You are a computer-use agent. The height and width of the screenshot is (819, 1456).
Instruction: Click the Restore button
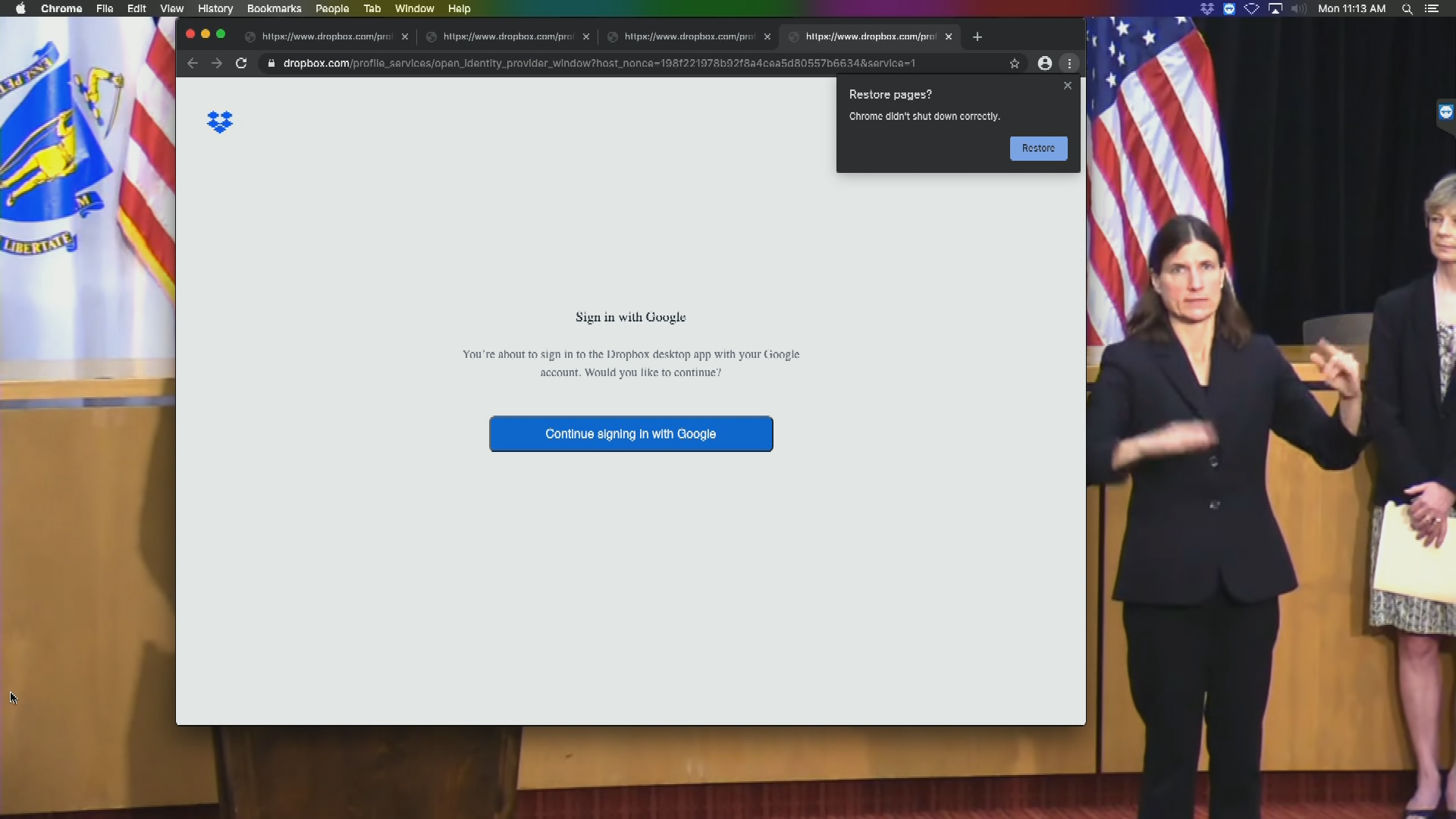(x=1038, y=148)
